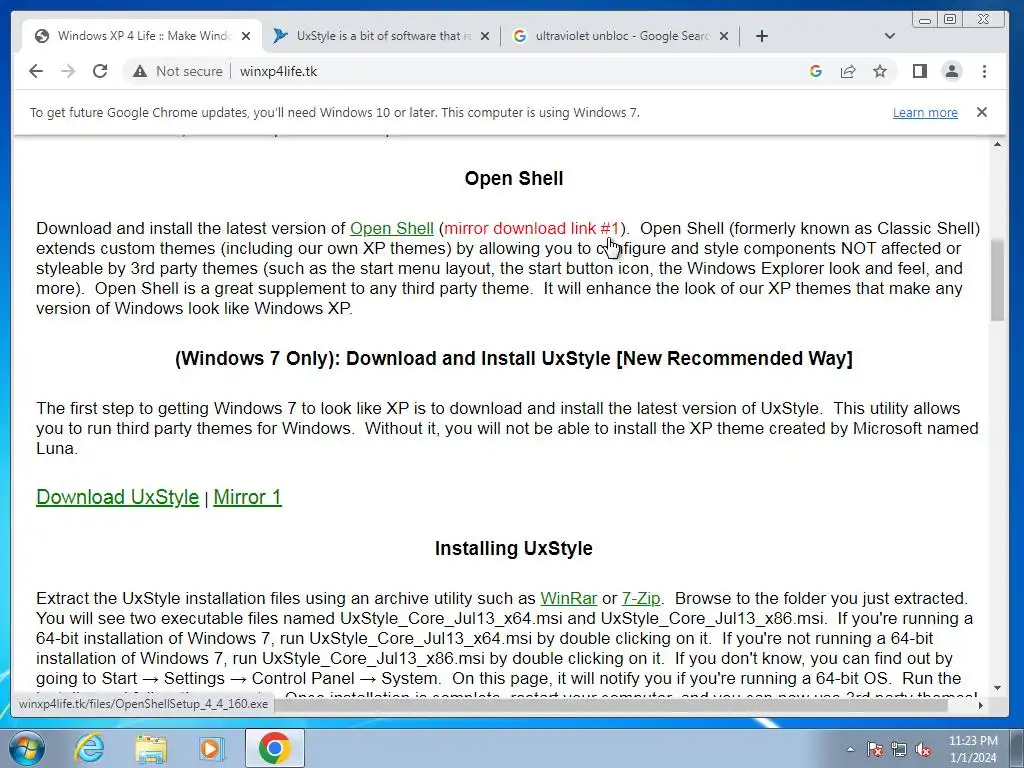This screenshot has height=768, width=1024.
Task: Switch to Windows XP 4 Life tab
Action: (x=142, y=36)
